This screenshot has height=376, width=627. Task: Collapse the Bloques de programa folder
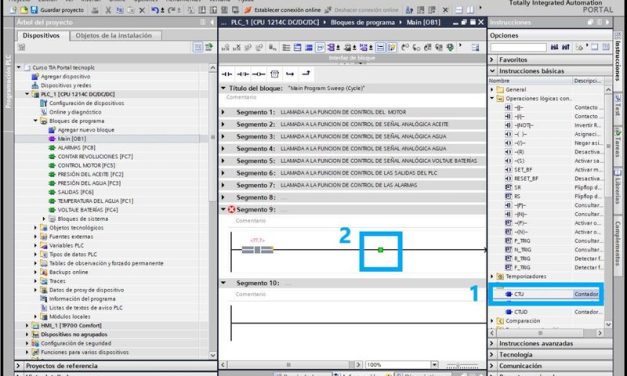(x=36, y=121)
